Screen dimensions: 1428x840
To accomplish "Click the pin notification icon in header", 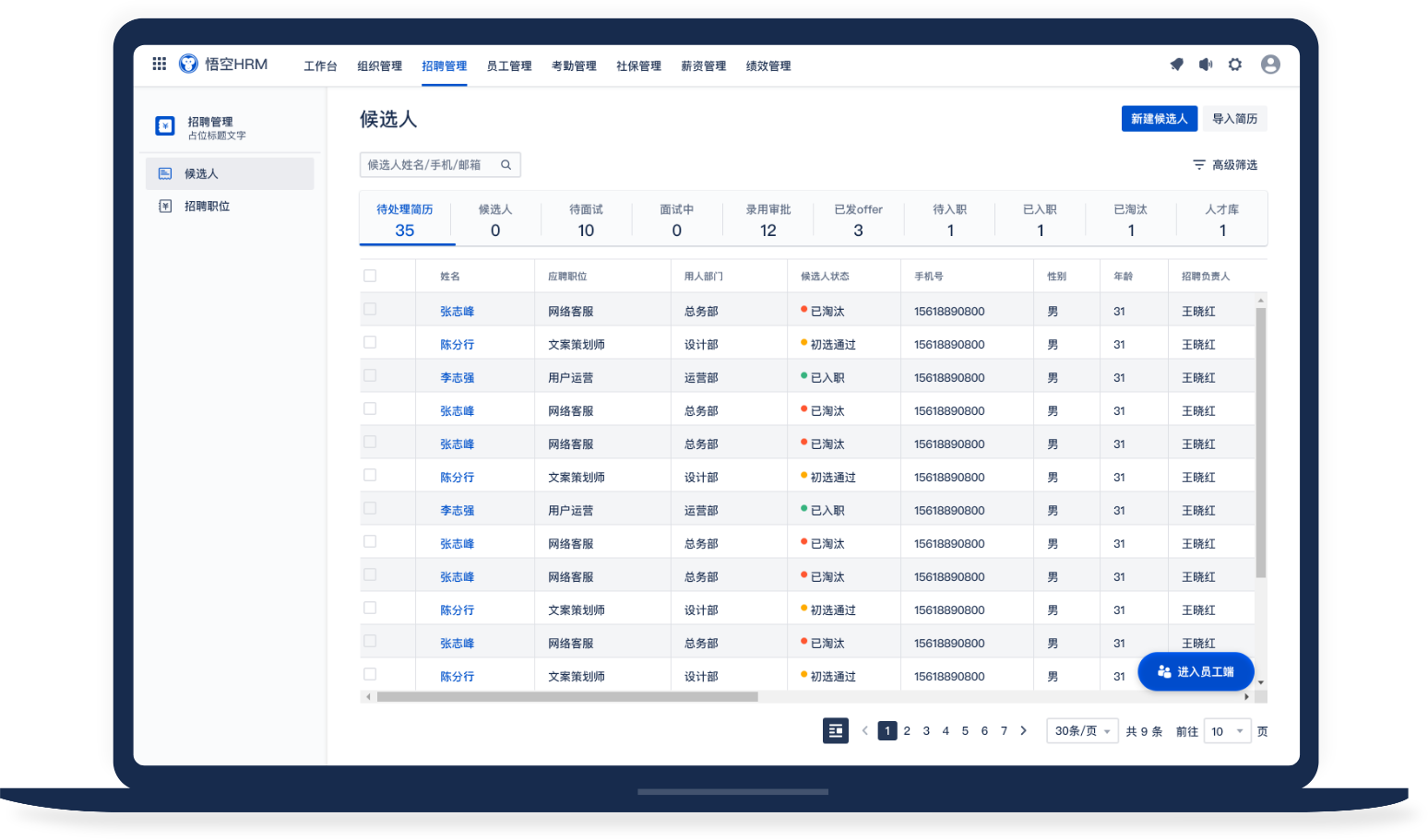I will click(1176, 65).
